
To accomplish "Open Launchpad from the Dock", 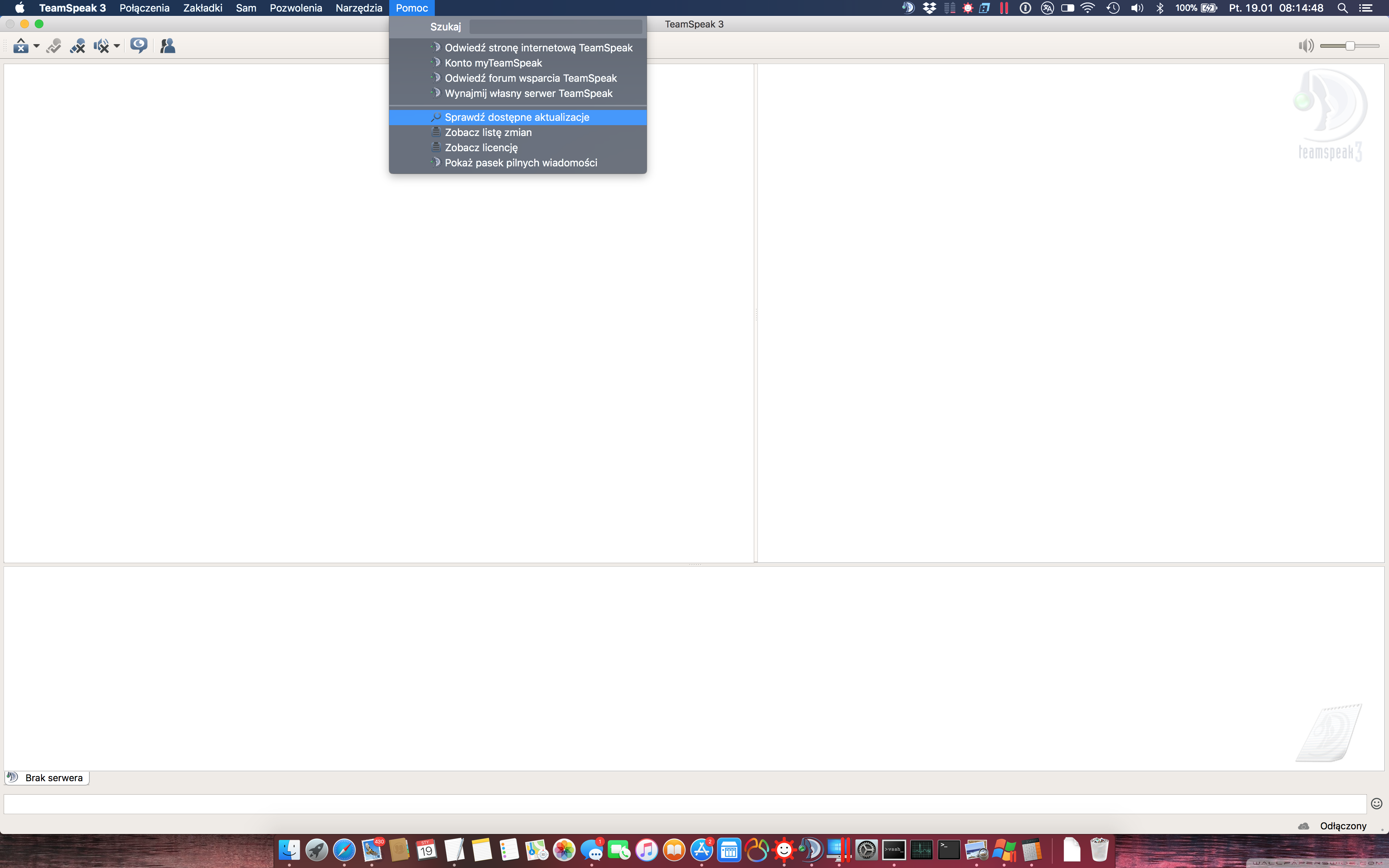I will (x=317, y=850).
